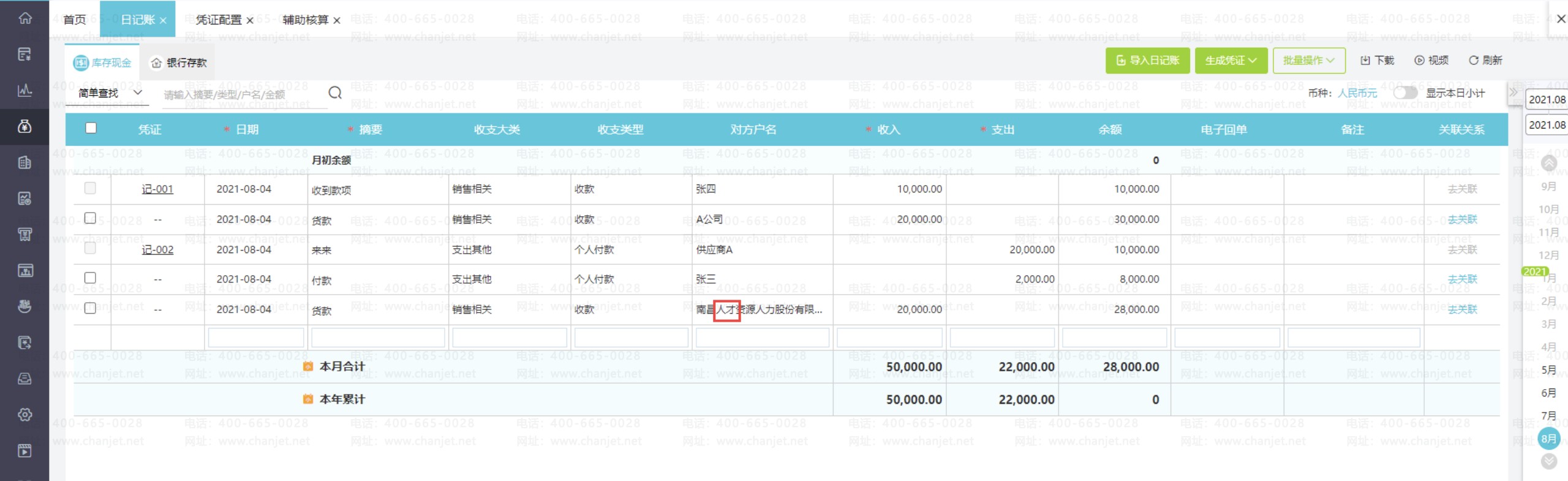The height and width of the screenshot is (481, 1568).
Task: Open the 批量操作 dropdown
Action: (1309, 61)
